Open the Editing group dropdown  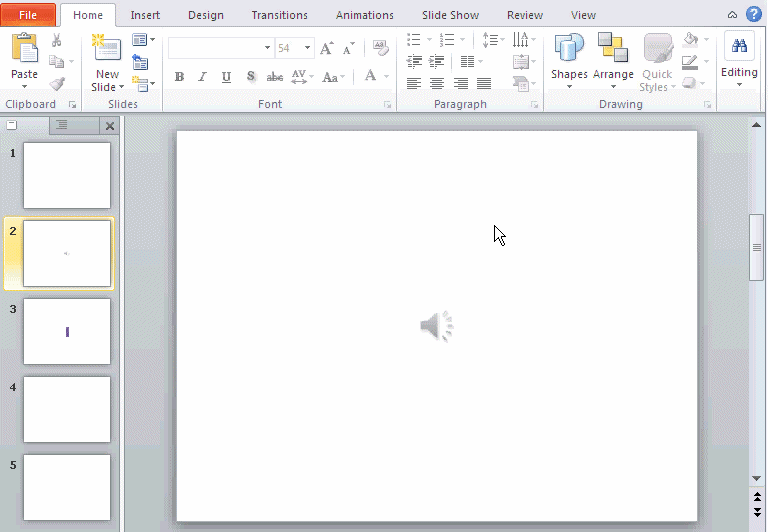pyautogui.click(x=739, y=62)
